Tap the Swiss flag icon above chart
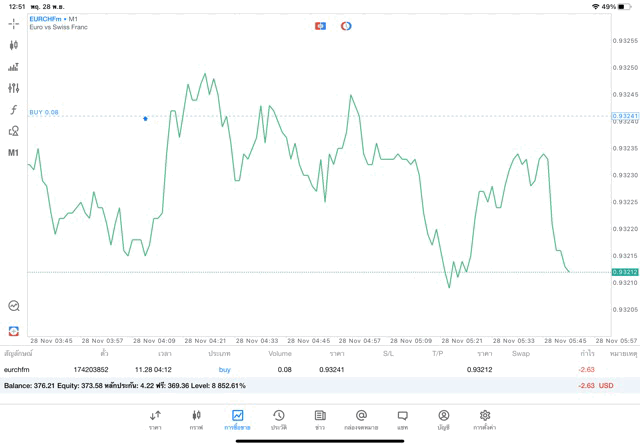This screenshot has height=447, width=640. coord(320,25)
